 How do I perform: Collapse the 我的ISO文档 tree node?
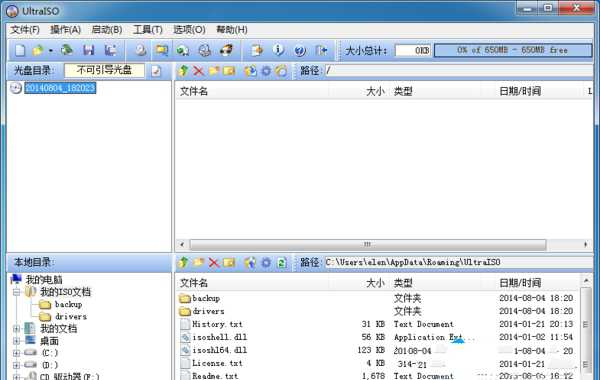point(16,292)
